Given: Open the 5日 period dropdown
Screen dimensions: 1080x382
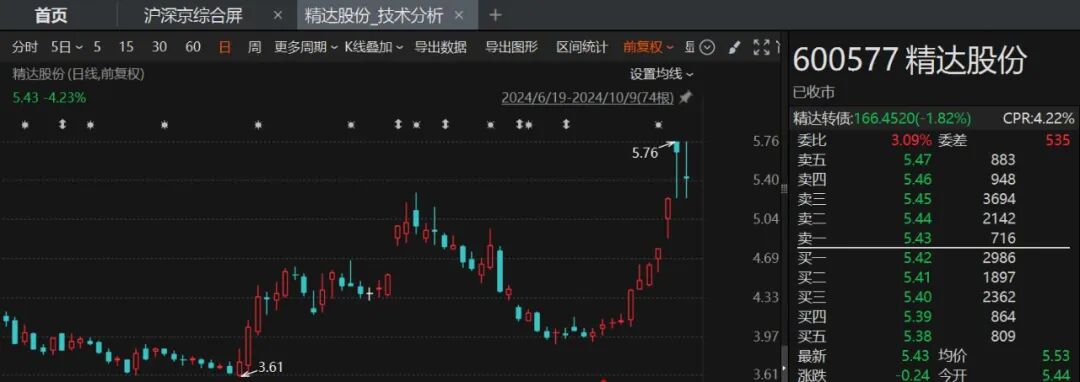Looking at the screenshot, I should click(66, 47).
